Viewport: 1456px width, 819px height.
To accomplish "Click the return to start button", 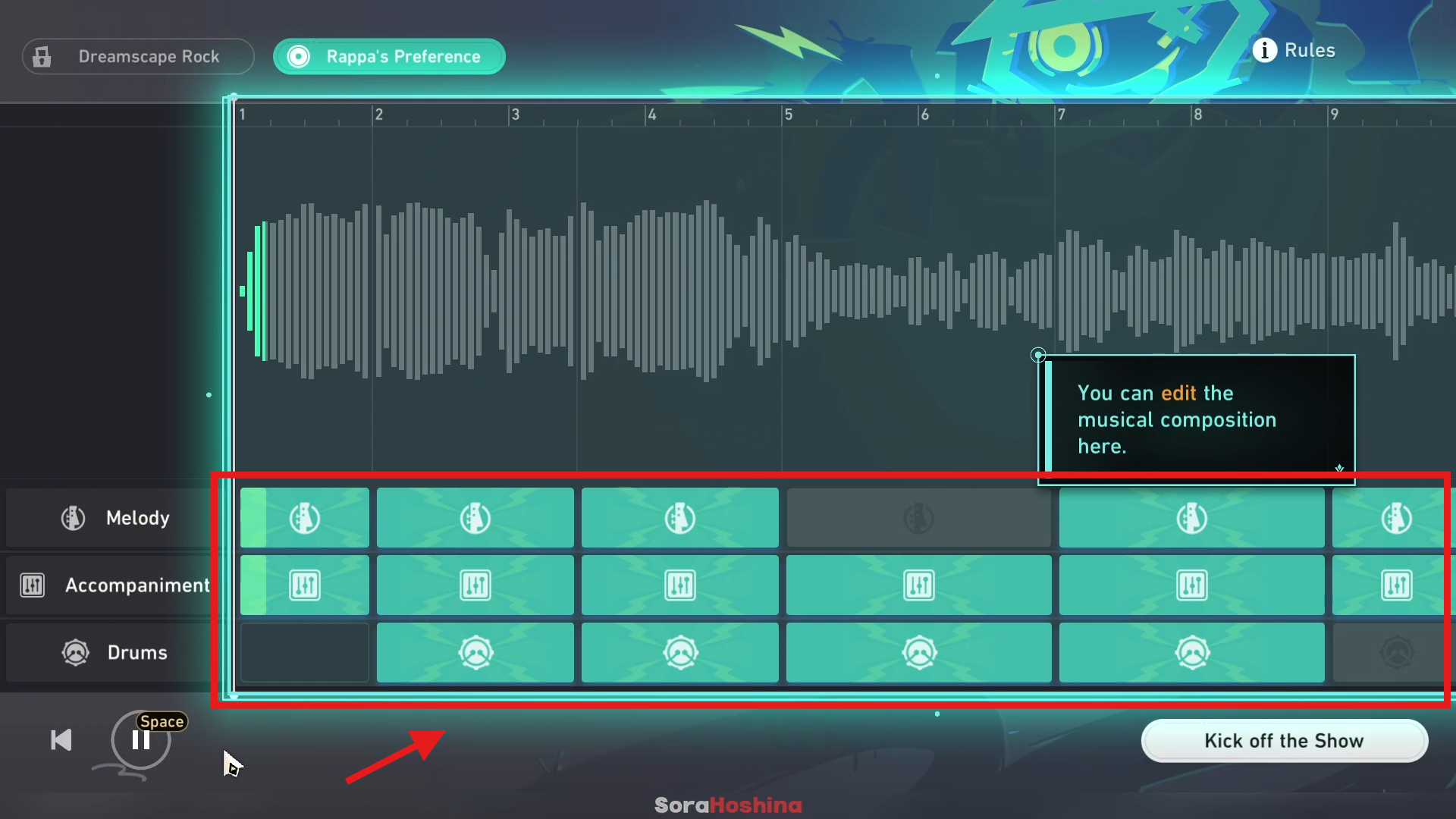I will [x=60, y=740].
